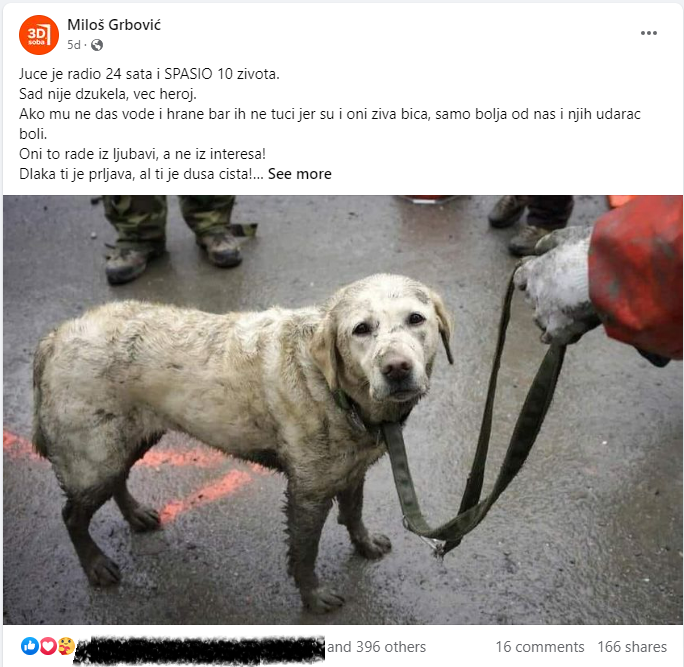
Task: Open the 3D soba profile avatar
Action: pyautogui.click(x=39, y=35)
